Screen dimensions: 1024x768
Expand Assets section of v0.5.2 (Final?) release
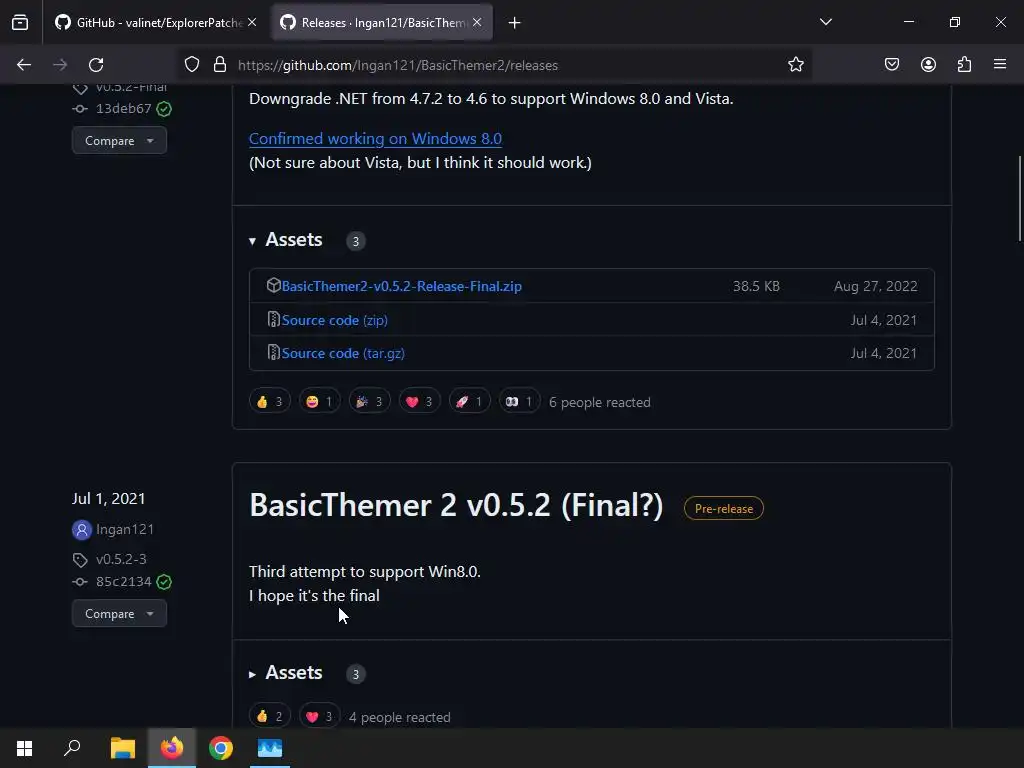pyautogui.click(x=286, y=673)
